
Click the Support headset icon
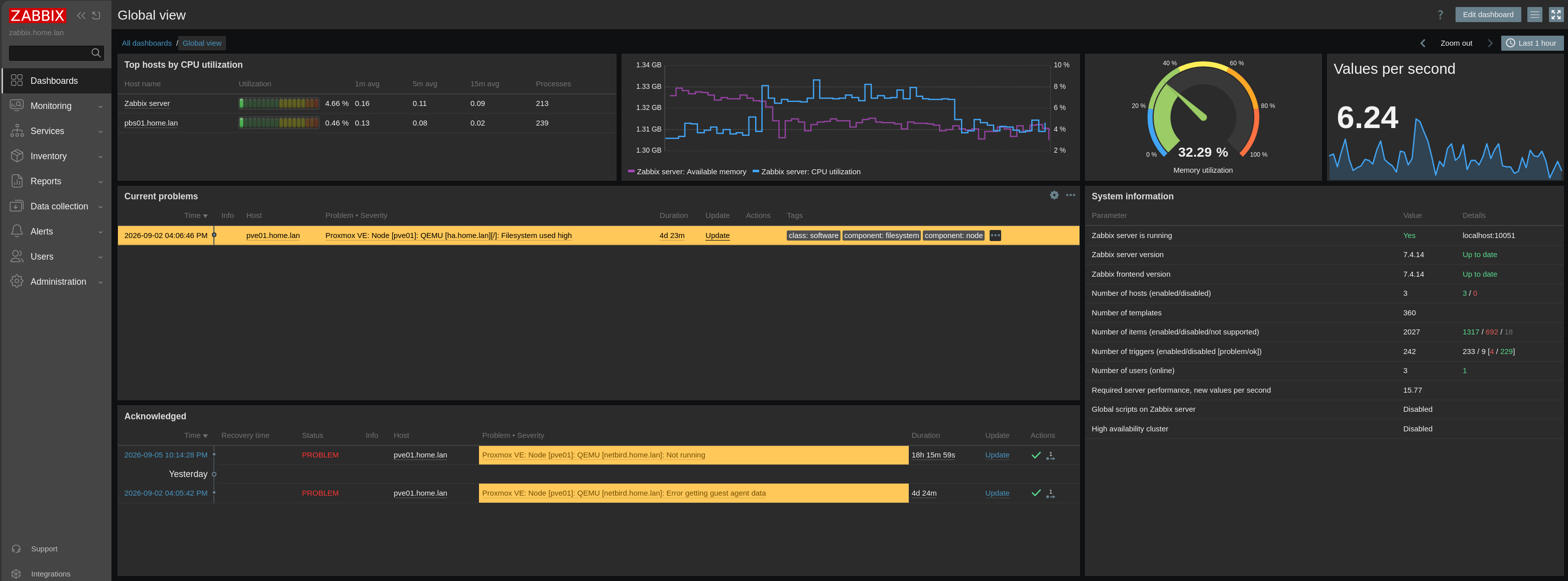pos(17,549)
